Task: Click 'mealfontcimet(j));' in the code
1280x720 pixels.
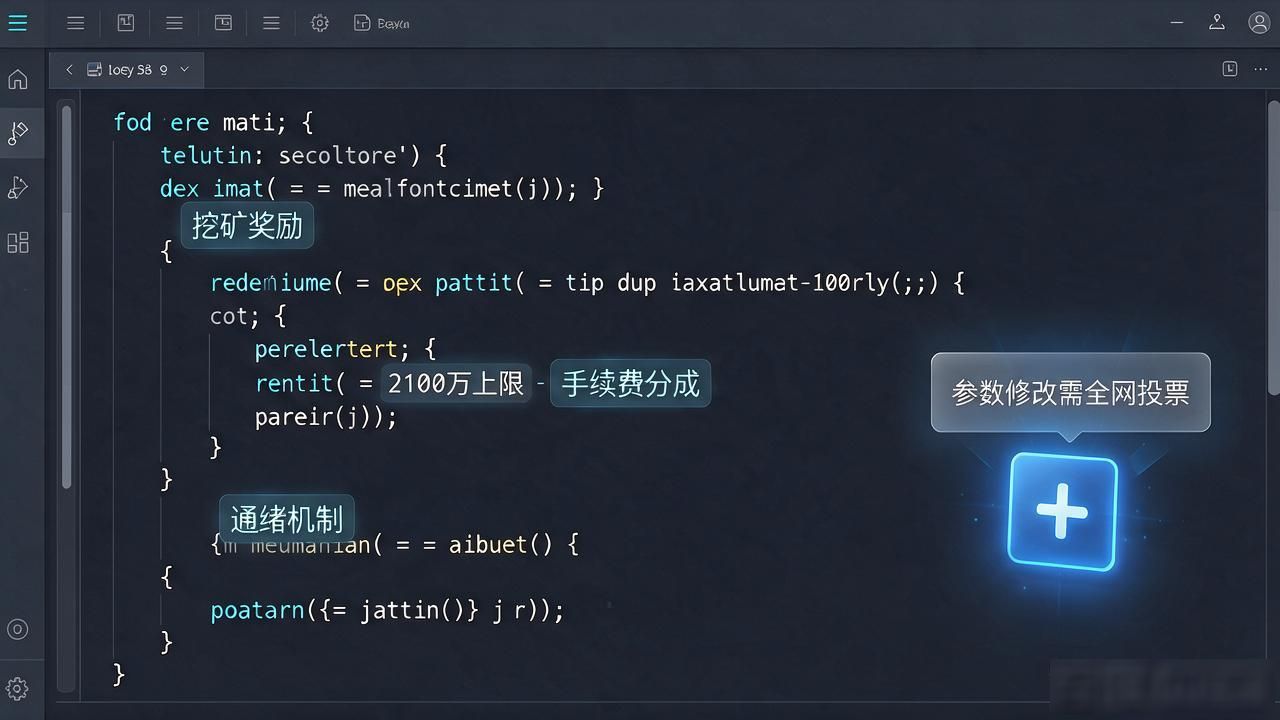Action: point(460,188)
